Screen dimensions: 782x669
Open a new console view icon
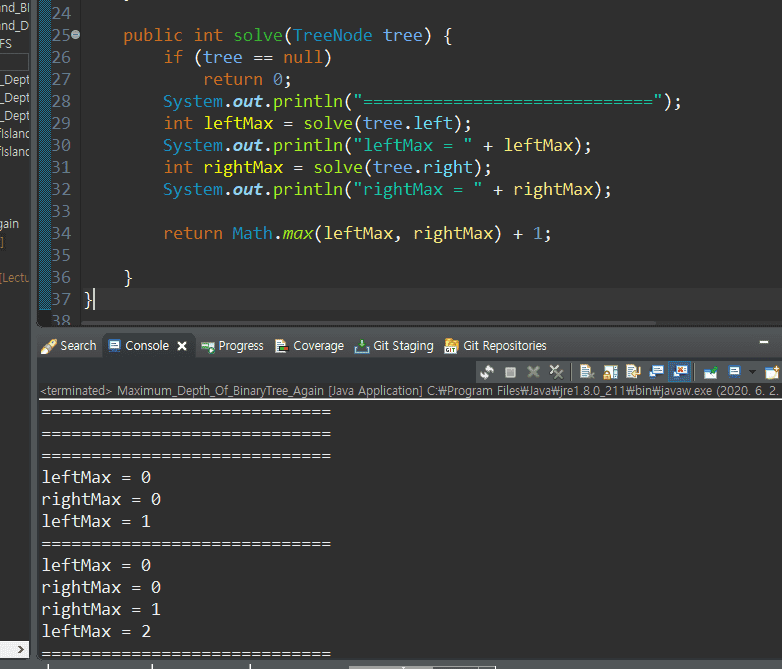(x=771, y=372)
